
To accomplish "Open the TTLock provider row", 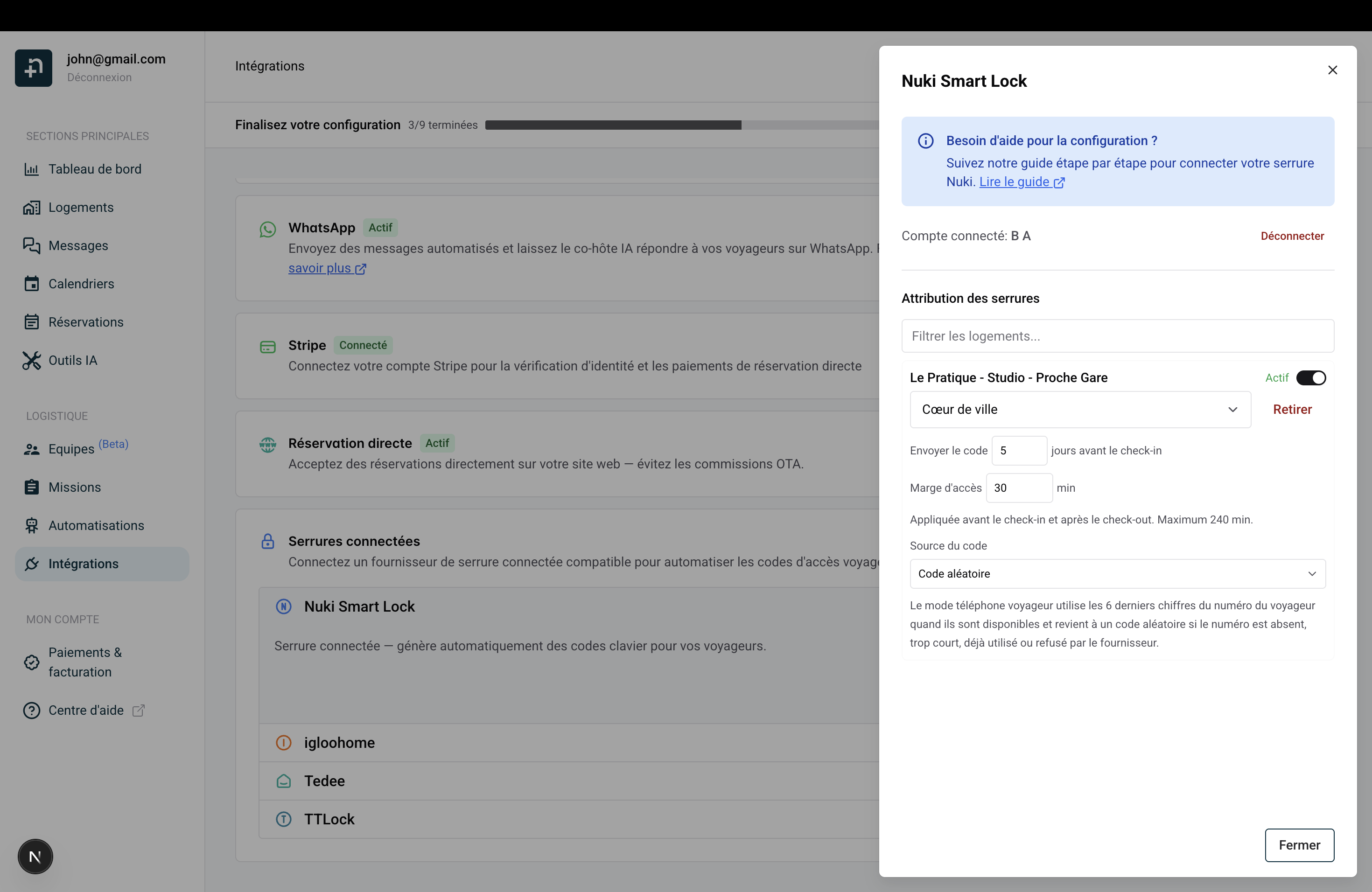I will [569, 819].
